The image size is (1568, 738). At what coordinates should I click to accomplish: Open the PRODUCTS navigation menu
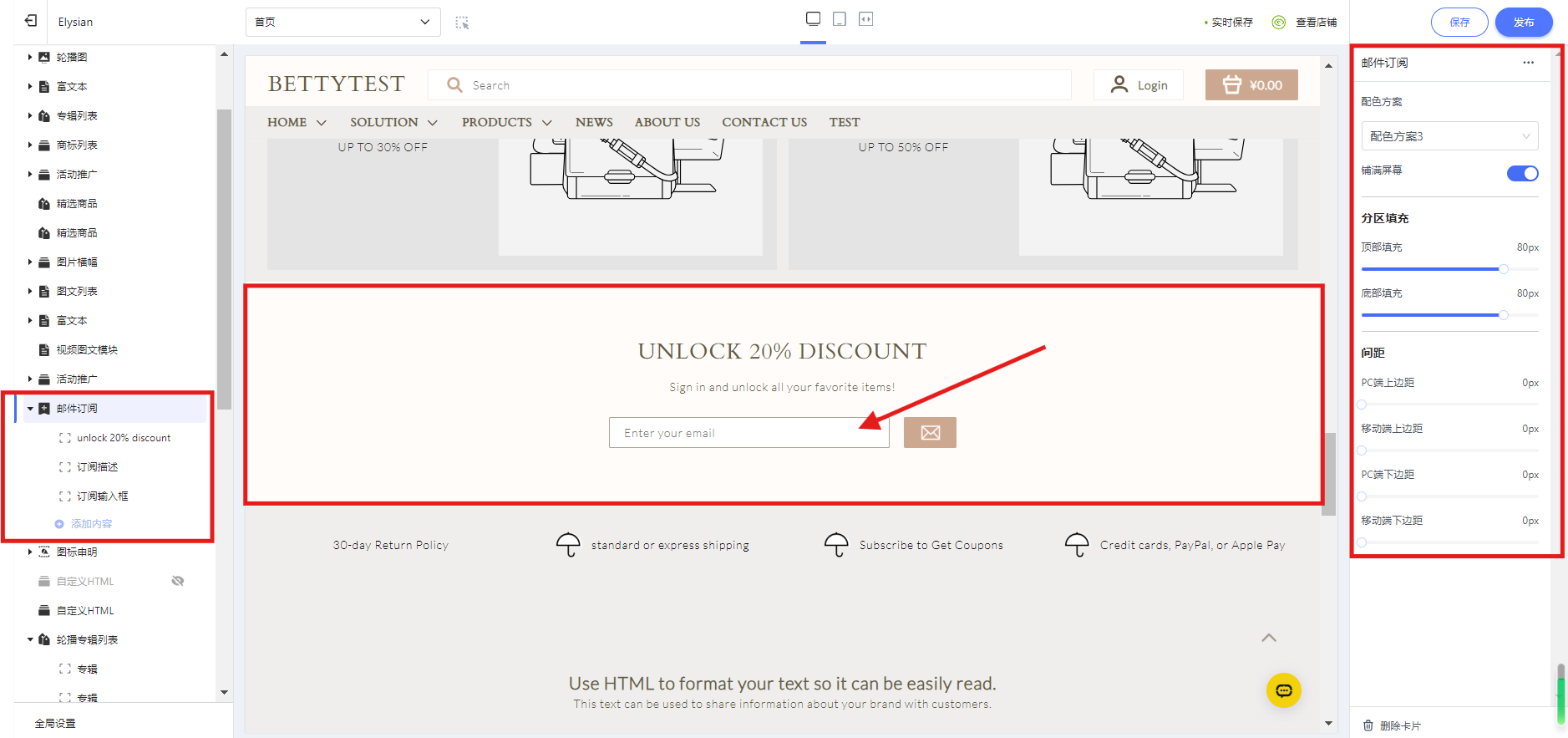506,122
